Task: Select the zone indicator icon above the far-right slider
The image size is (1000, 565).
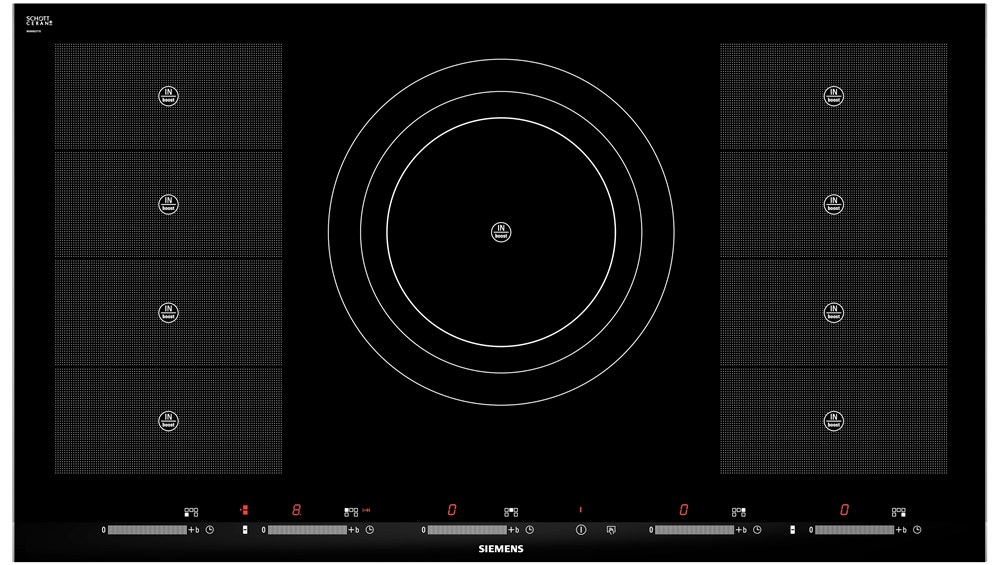Action: pos(898,511)
